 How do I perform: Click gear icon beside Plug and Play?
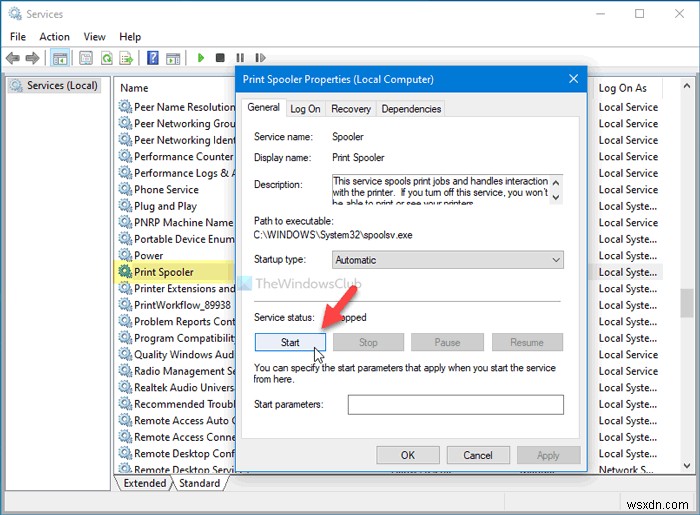(125, 205)
